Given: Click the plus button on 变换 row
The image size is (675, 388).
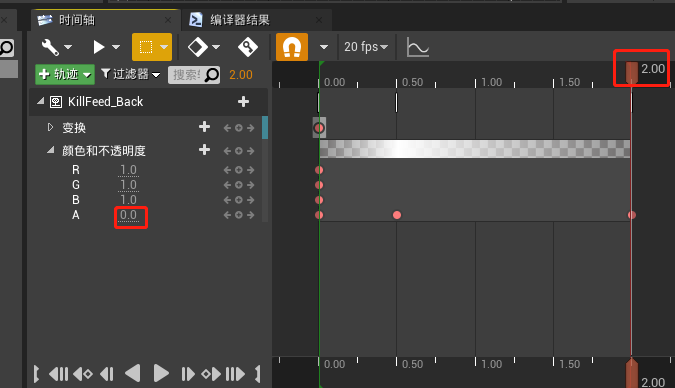Looking at the screenshot, I should click(204, 127).
